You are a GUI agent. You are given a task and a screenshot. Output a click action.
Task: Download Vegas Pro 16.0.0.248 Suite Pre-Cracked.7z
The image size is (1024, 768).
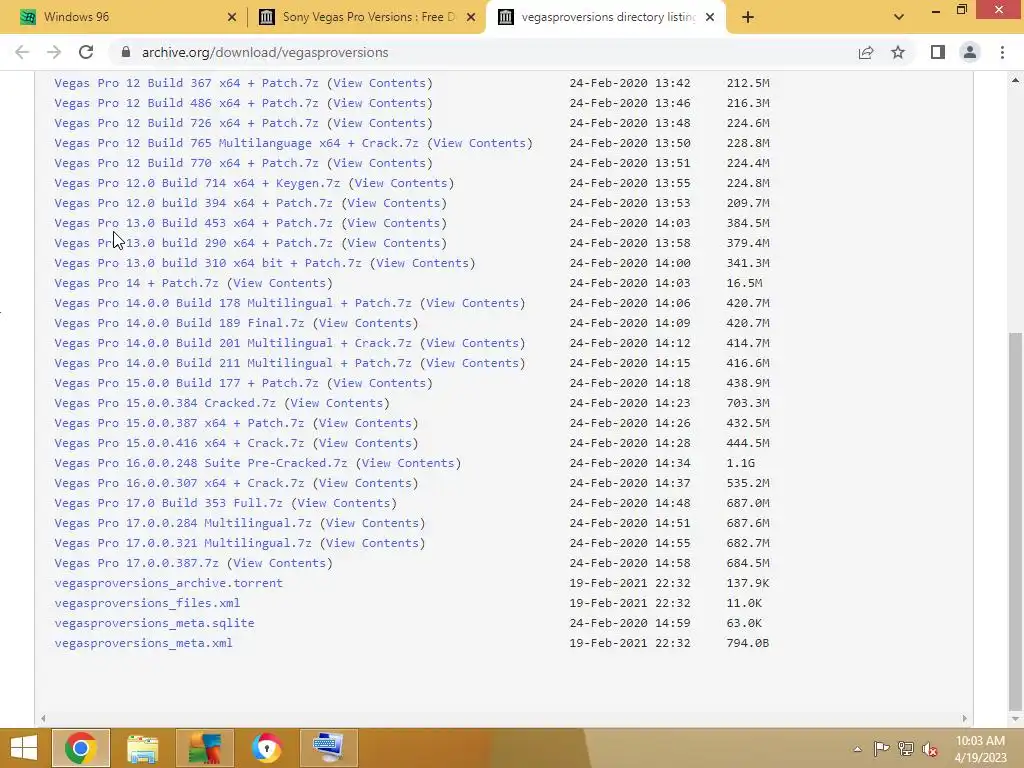point(200,463)
